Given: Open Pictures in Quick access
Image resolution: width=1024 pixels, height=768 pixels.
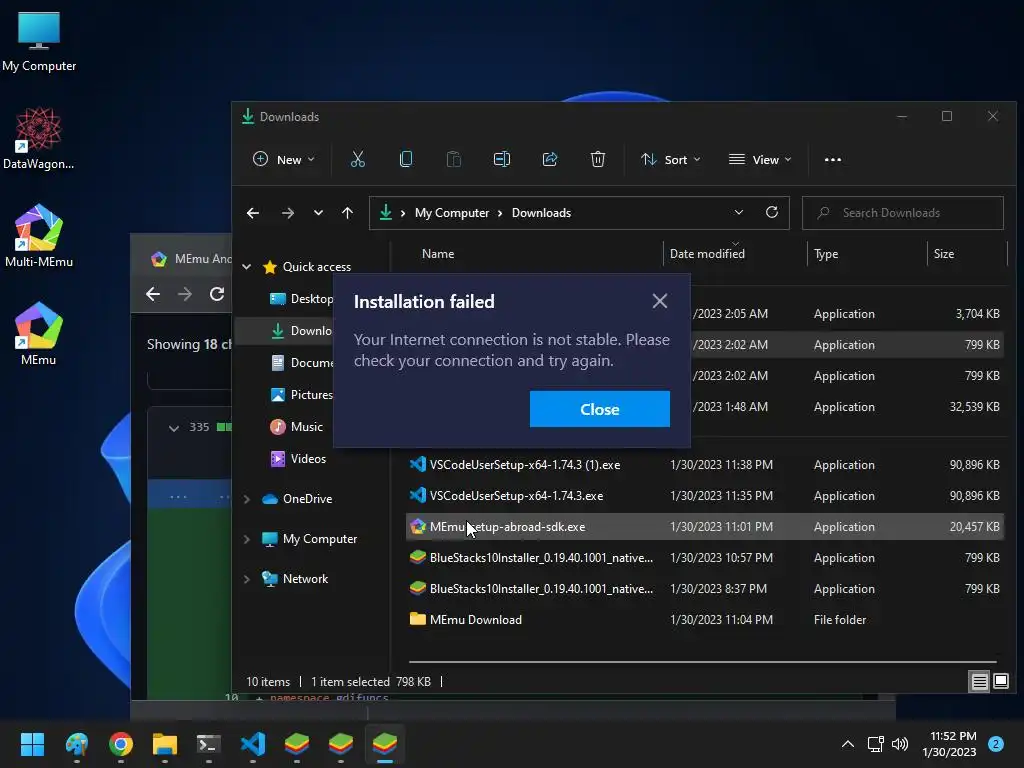Looking at the screenshot, I should pyautogui.click(x=301, y=394).
